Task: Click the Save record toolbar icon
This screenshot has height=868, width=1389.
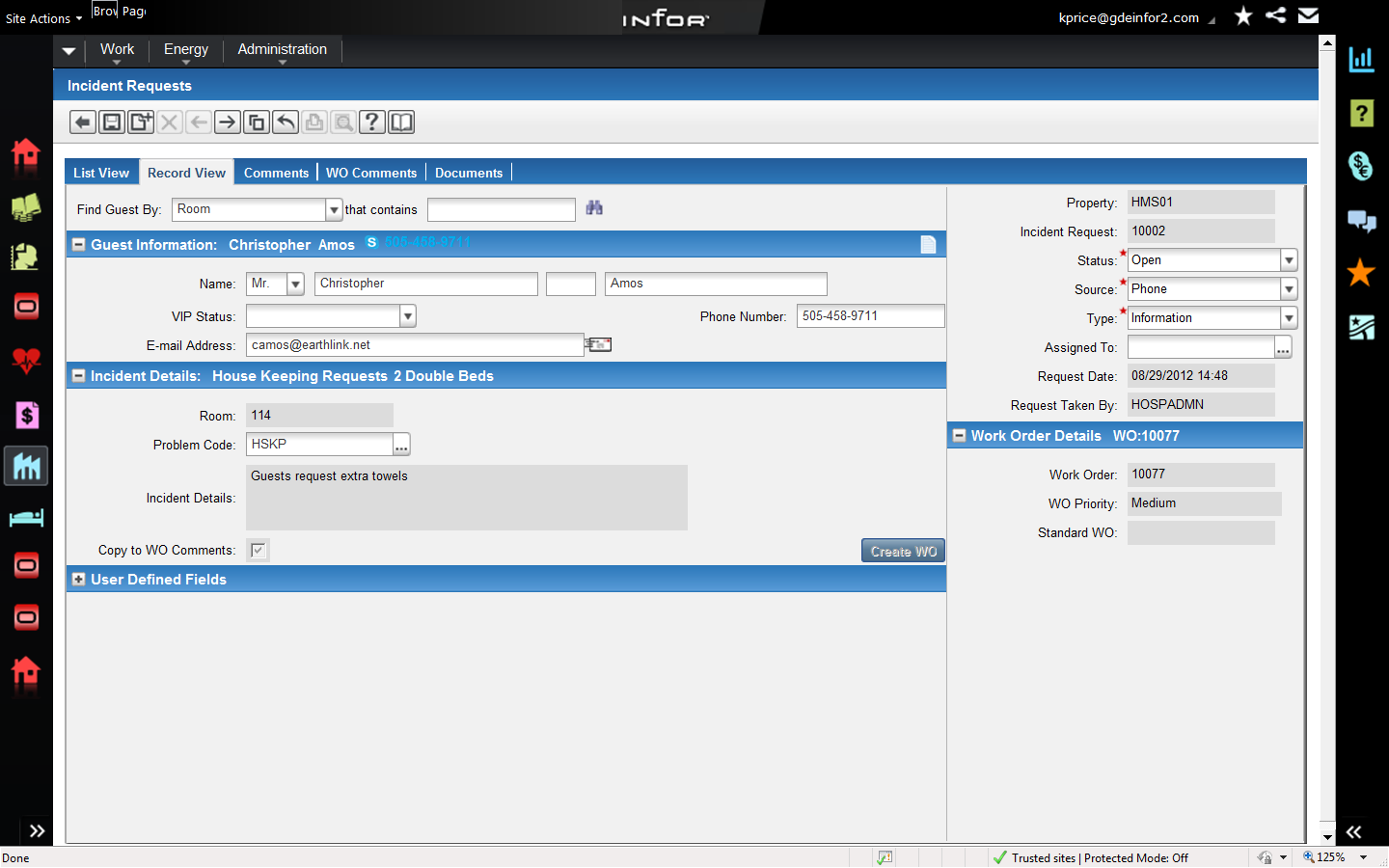Action: click(x=112, y=122)
